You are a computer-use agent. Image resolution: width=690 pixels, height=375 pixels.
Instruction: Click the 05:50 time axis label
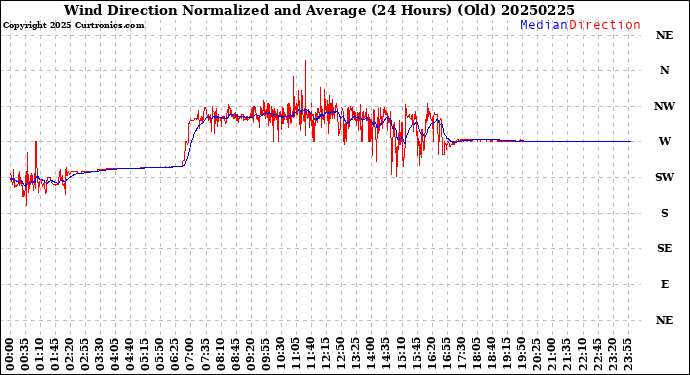click(160, 354)
